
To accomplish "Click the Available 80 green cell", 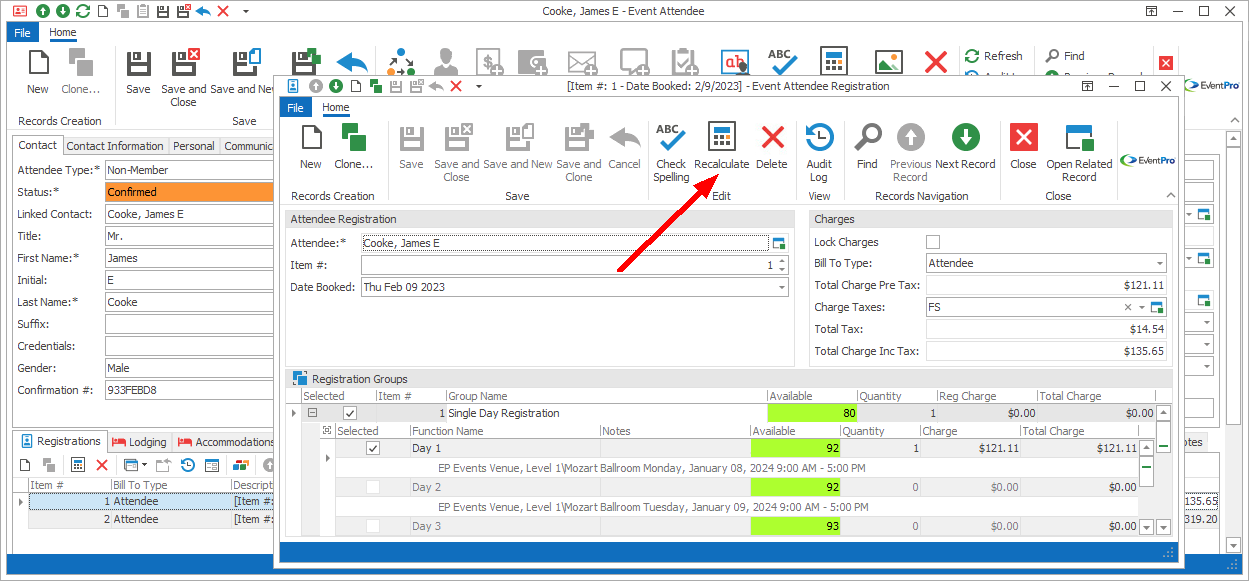I will click(812, 413).
